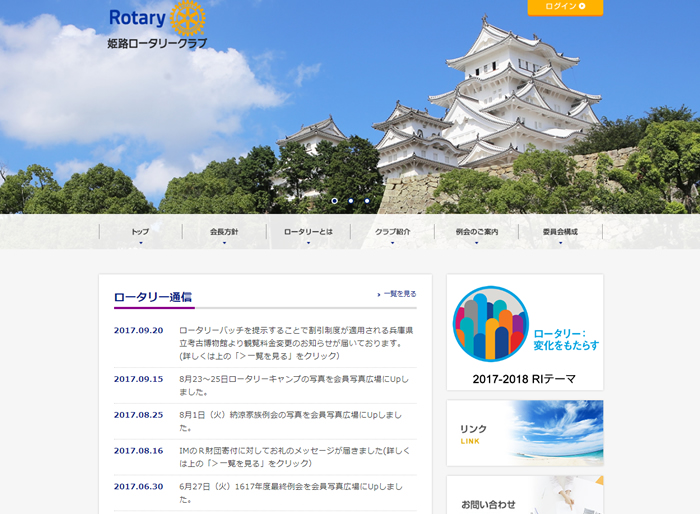Open the 例会のご案内 menu item

coord(476,232)
